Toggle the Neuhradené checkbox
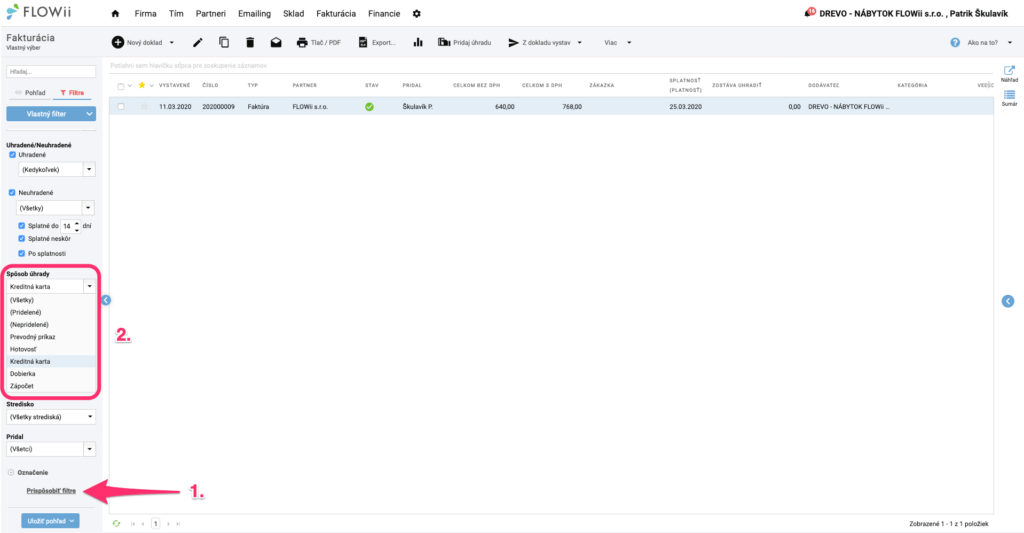The image size is (1024, 533). pyautogui.click(x=12, y=193)
